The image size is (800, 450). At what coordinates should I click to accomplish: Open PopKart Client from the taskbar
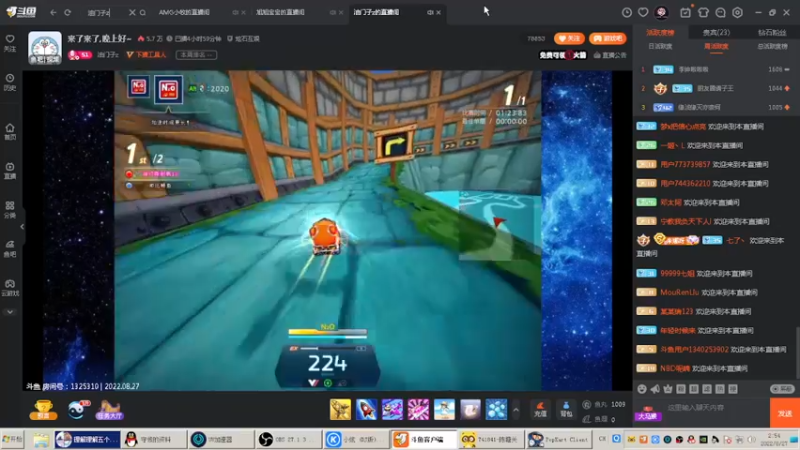point(559,439)
